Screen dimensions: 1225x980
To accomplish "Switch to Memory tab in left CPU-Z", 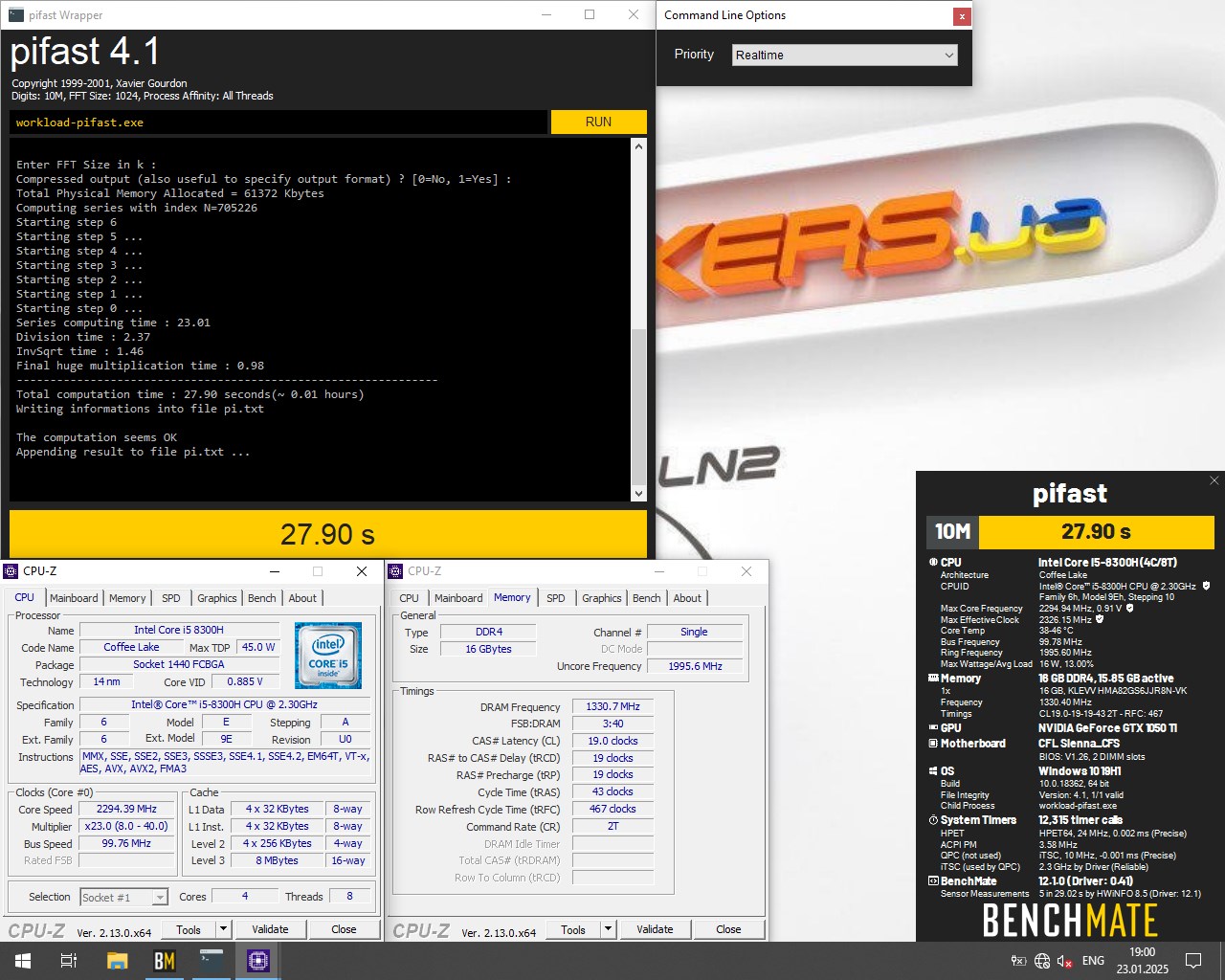I will 127,598.
